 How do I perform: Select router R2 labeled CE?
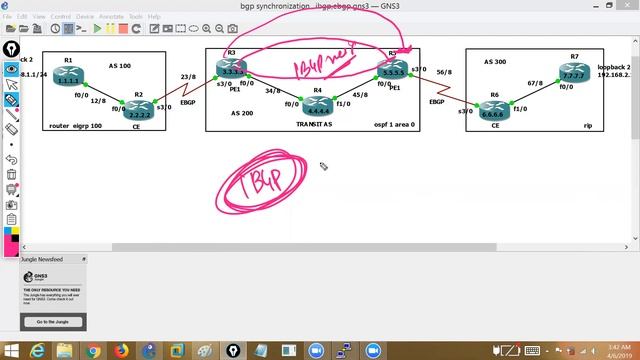coord(139,110)
